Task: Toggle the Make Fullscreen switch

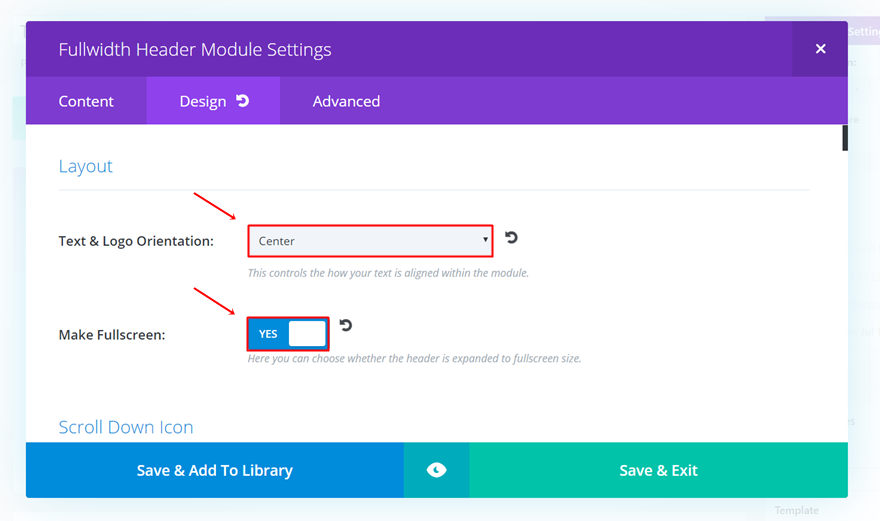Action: pyautogui.click(x=288, y=334)
